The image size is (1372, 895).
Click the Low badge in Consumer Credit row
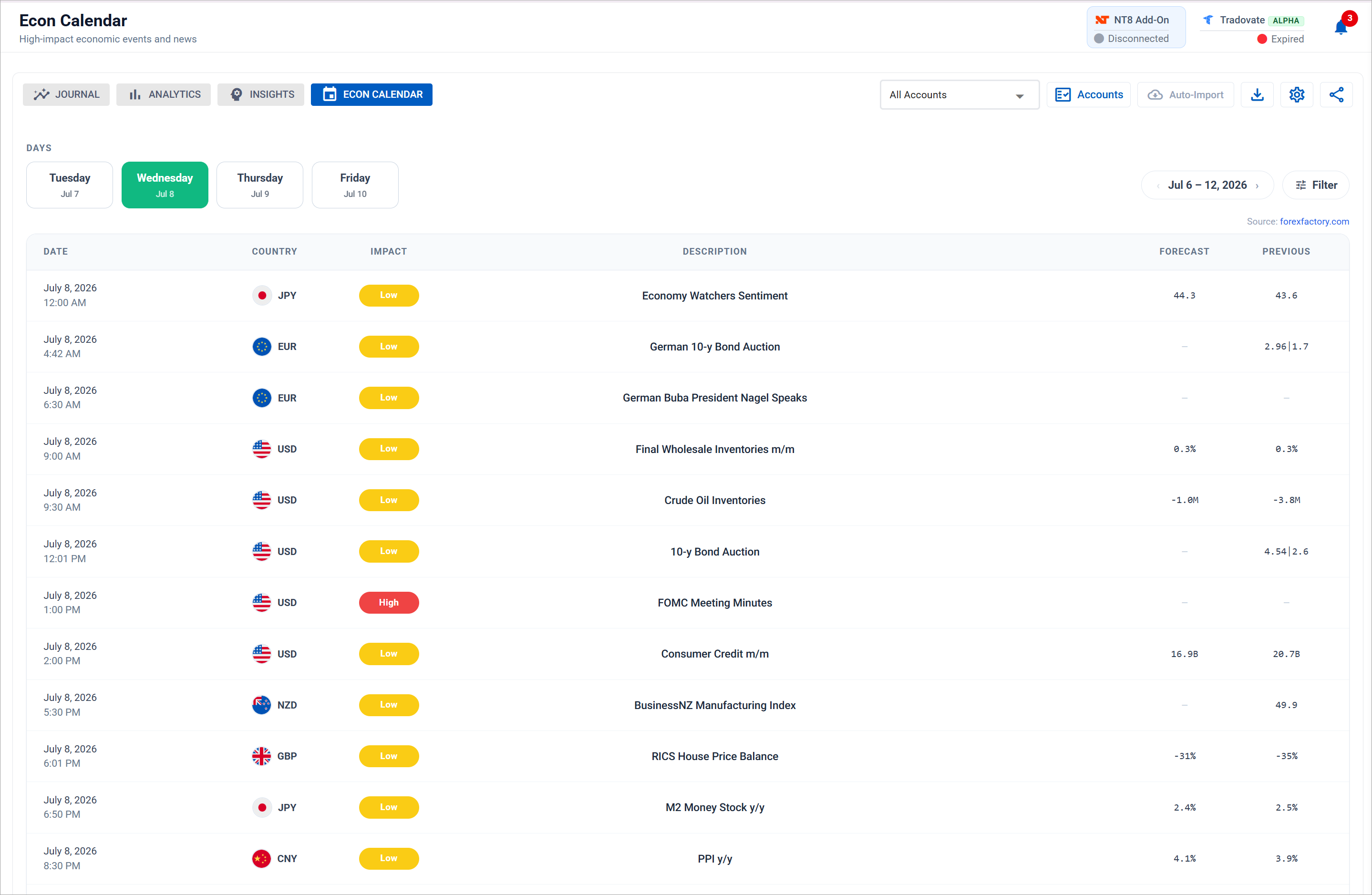coord(389,654)
